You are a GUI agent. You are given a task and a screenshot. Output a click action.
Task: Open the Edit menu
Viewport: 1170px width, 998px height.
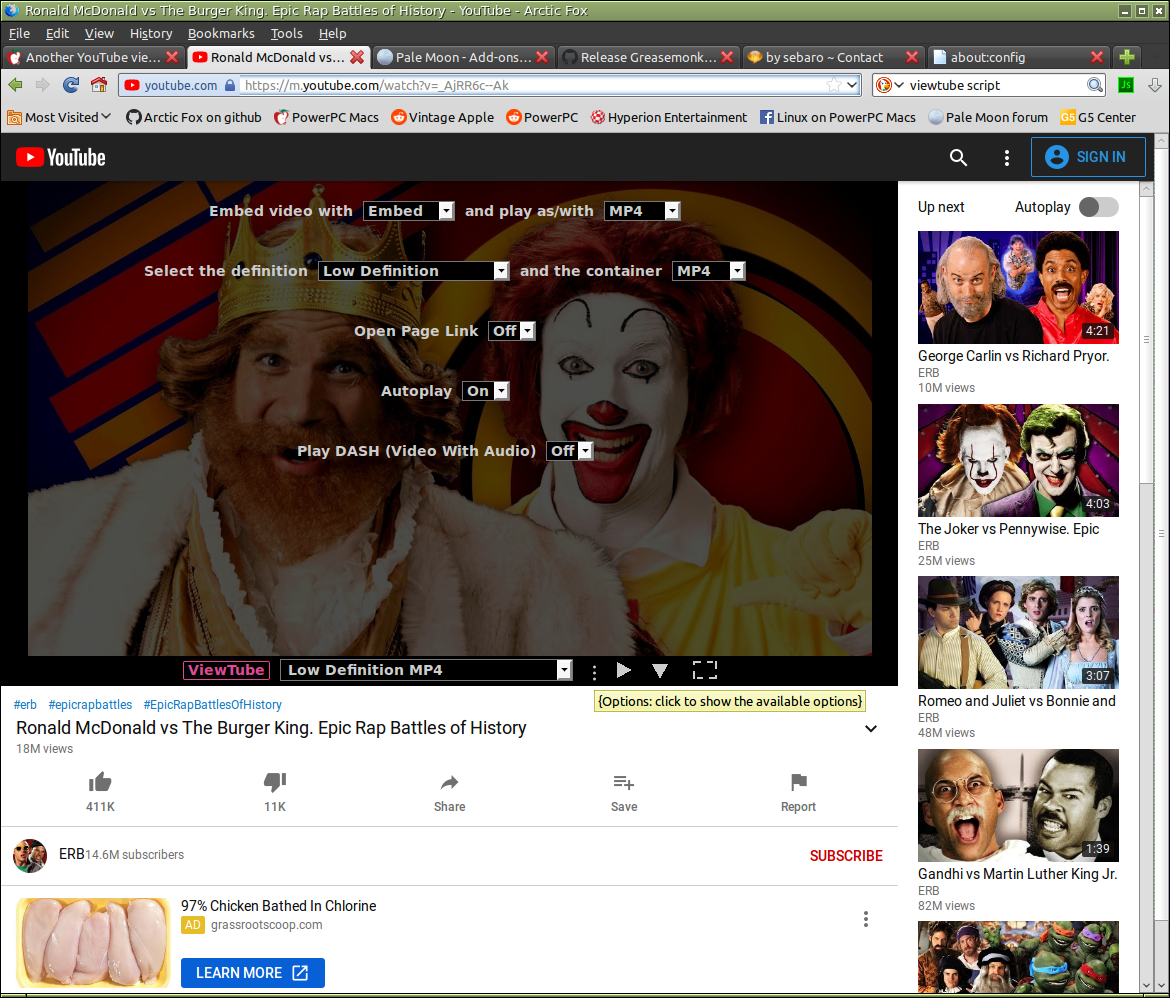tap(57, 34)
